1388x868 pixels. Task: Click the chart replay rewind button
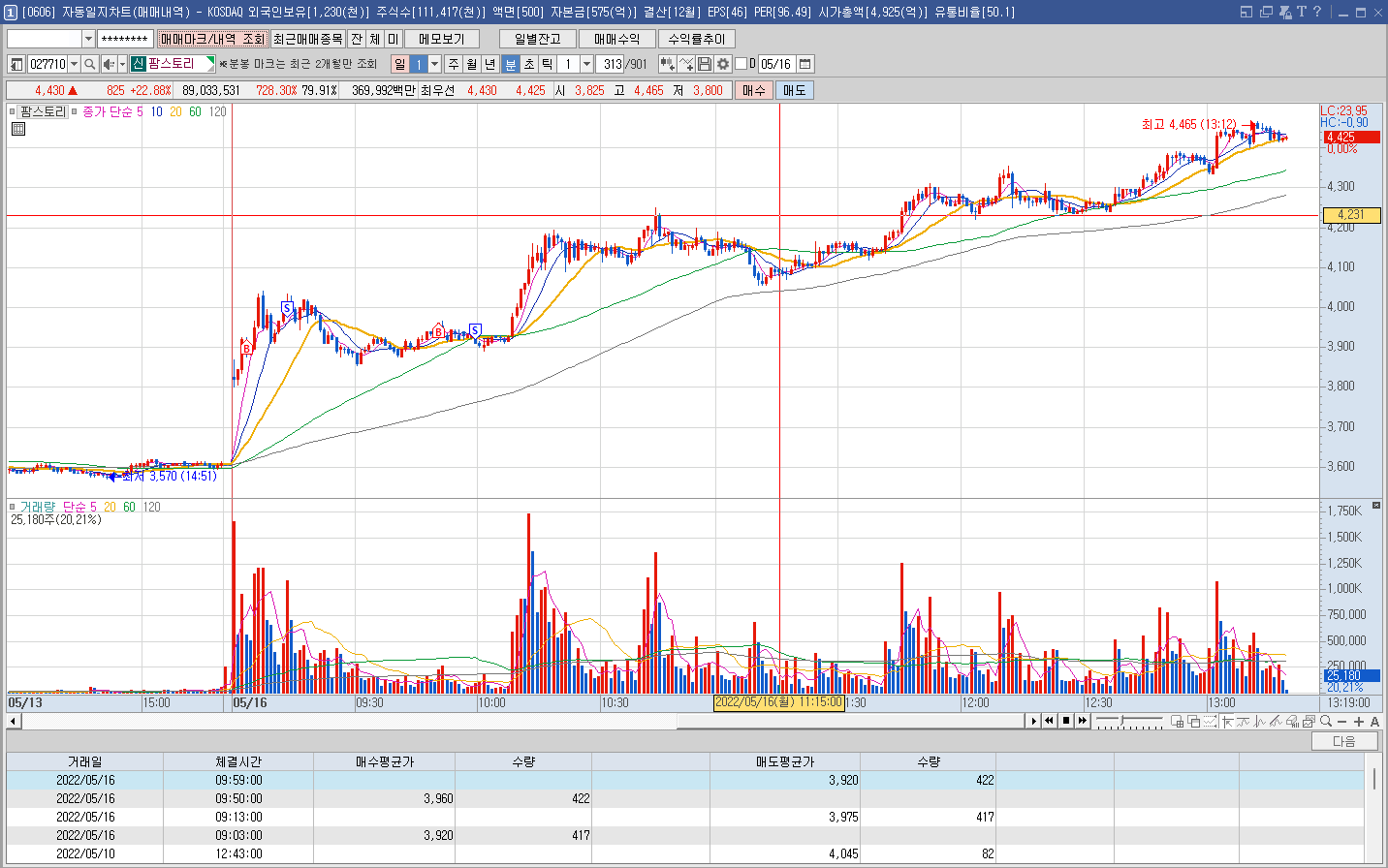point(1050,721)
